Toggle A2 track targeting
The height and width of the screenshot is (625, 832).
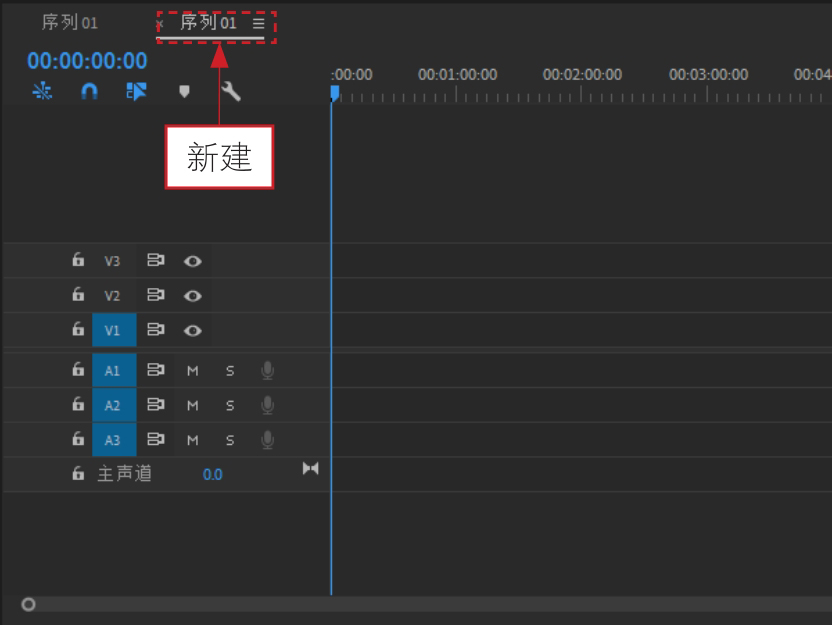click(x=114, y=405)
